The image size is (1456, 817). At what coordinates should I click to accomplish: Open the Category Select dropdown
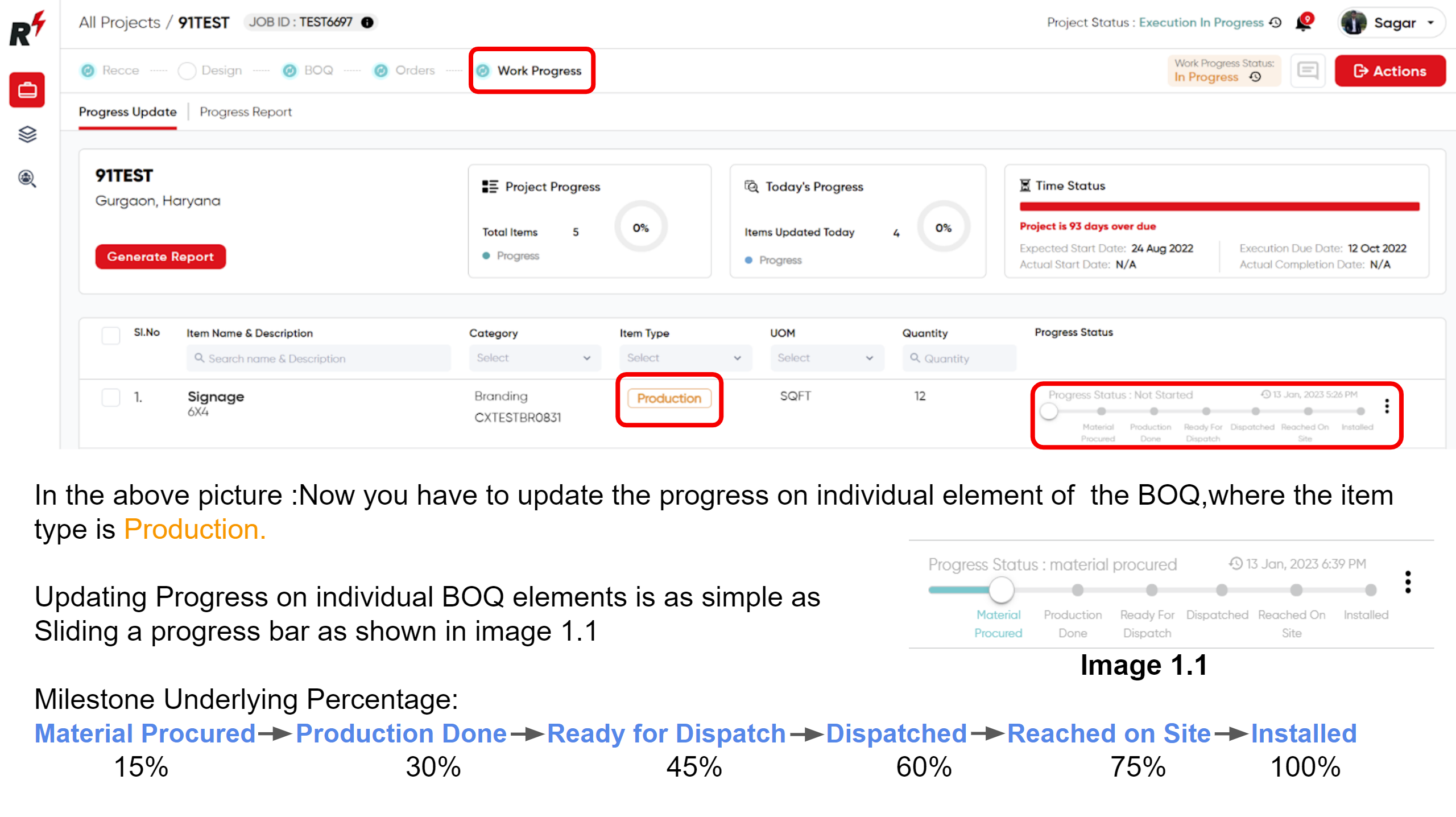pos(535,358)
